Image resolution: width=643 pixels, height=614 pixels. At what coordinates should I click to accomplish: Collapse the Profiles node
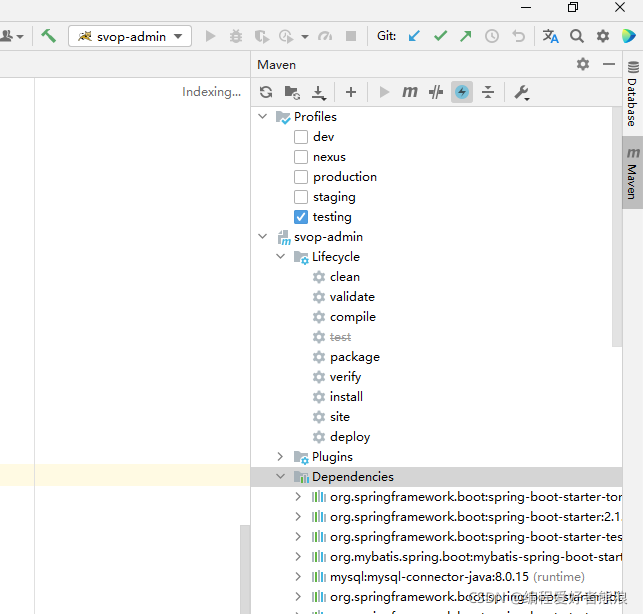262,116
